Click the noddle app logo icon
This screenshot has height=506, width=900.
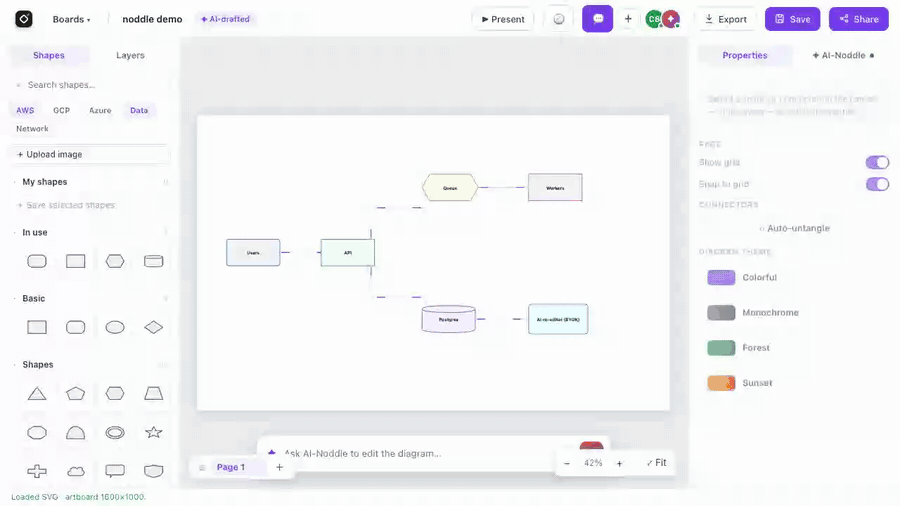click(24, 19)
